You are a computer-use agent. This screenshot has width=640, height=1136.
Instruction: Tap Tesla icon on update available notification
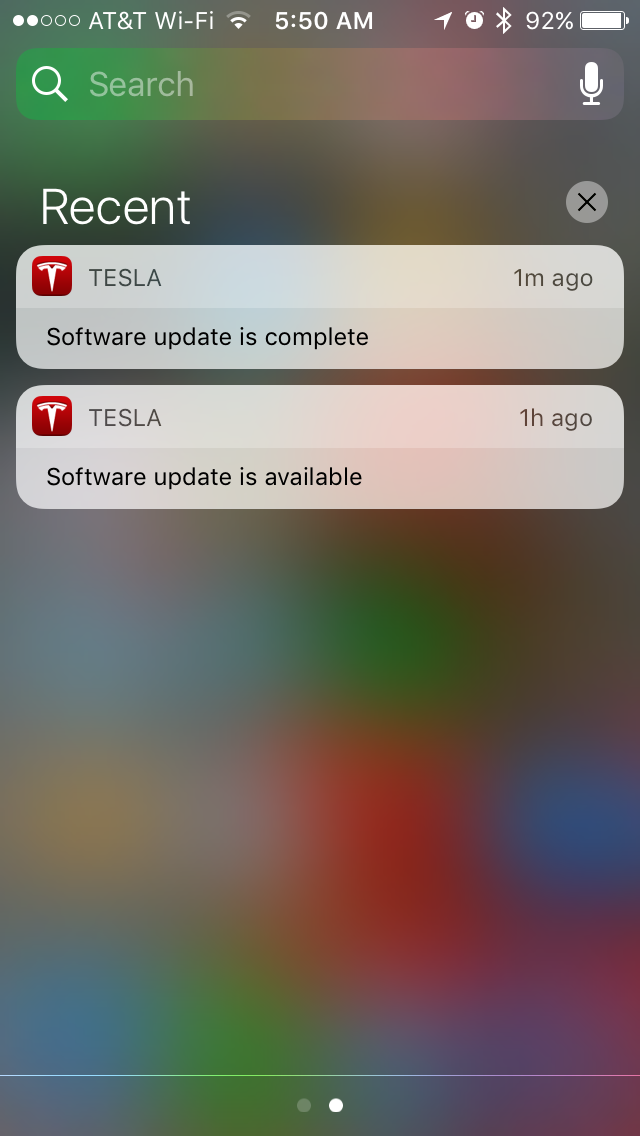point(52,416)
